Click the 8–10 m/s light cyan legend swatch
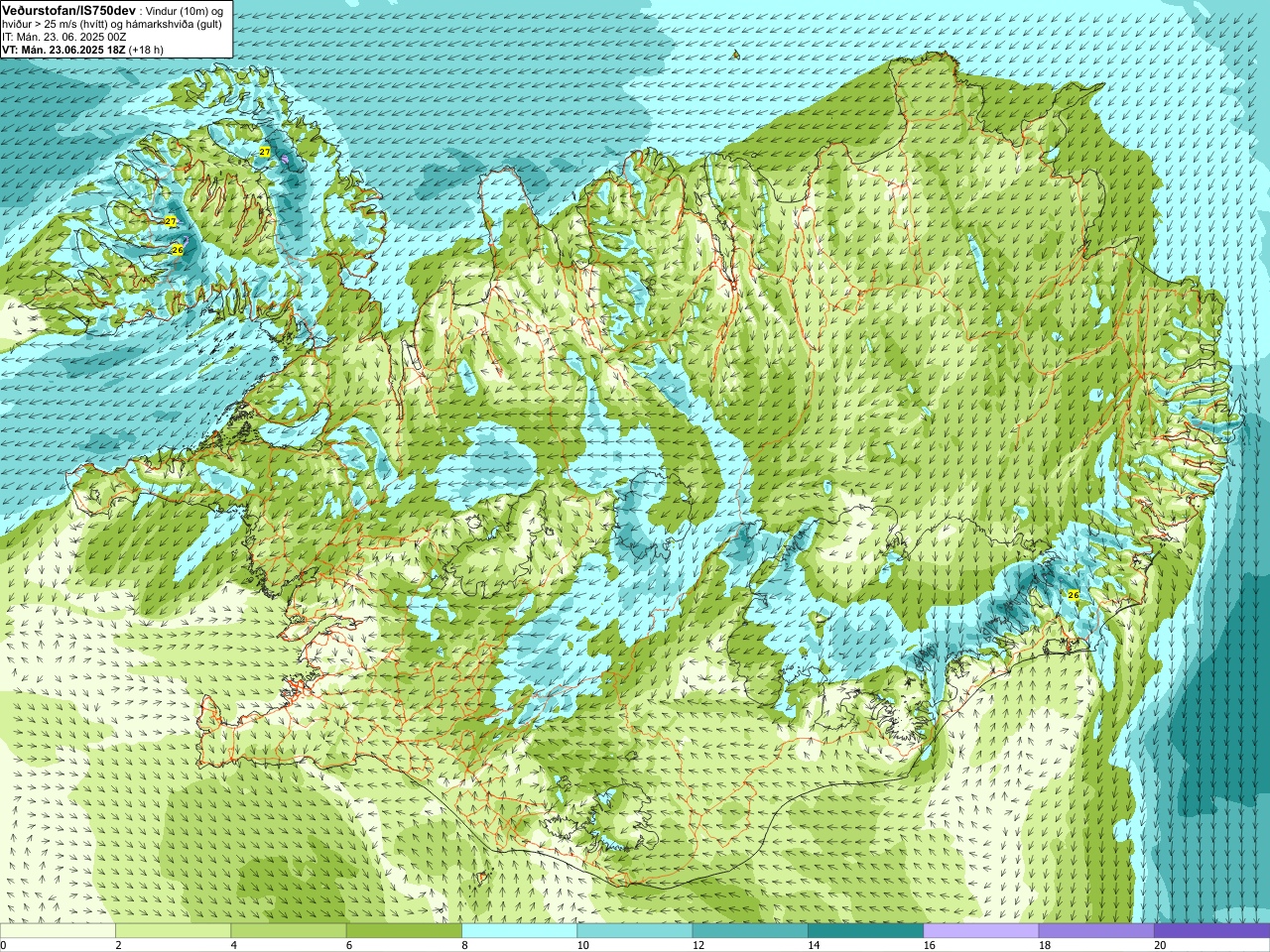Viewport: 1270px width, 952px height. coord(519,931)
